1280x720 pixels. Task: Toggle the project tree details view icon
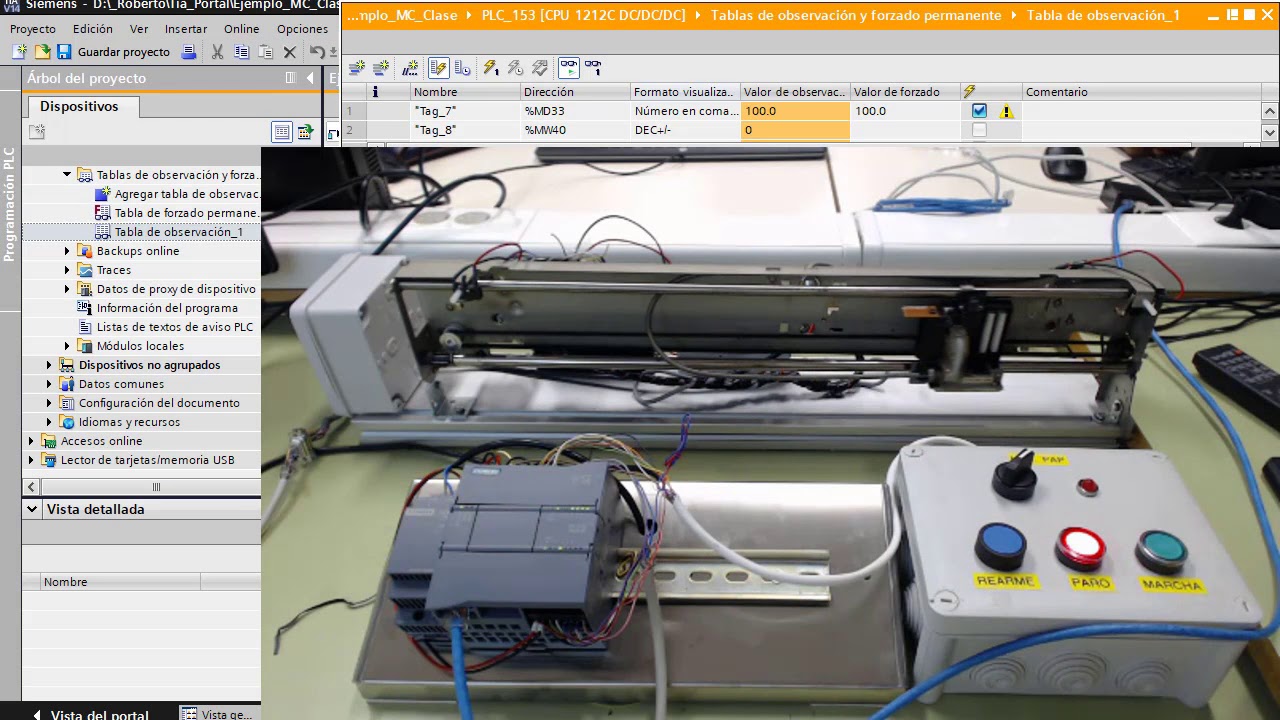tap(282, 131)
